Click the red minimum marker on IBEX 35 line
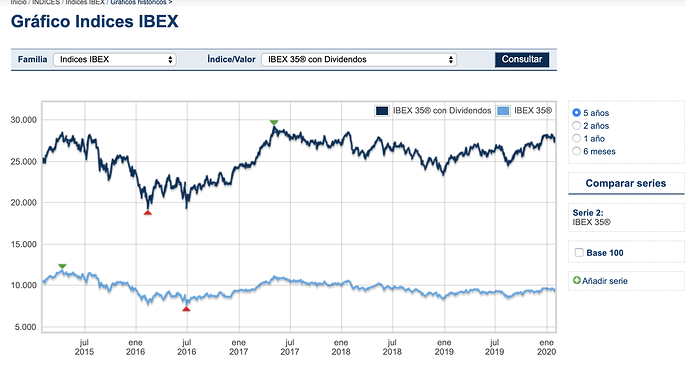This screenshot has width=690, height=376. click(186, 309)
